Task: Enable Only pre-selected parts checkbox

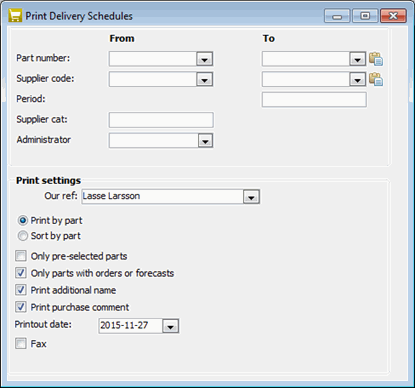Action: [21, 256]
